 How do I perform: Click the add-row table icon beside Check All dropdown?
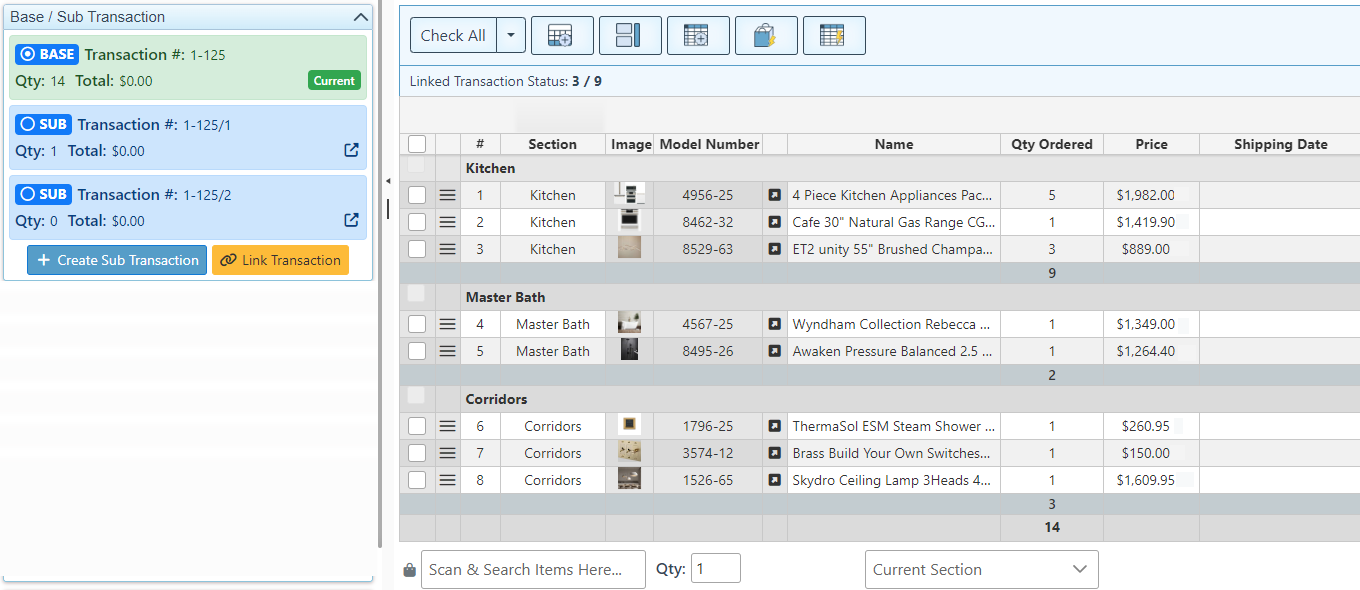[562, 36]
